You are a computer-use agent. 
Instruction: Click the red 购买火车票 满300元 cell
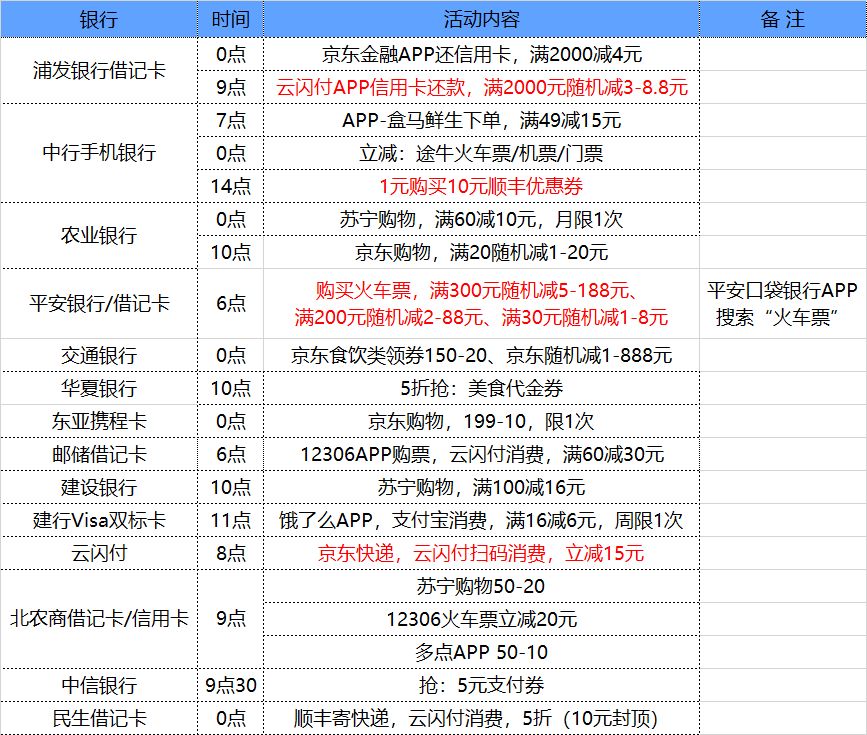pos(482,304)
